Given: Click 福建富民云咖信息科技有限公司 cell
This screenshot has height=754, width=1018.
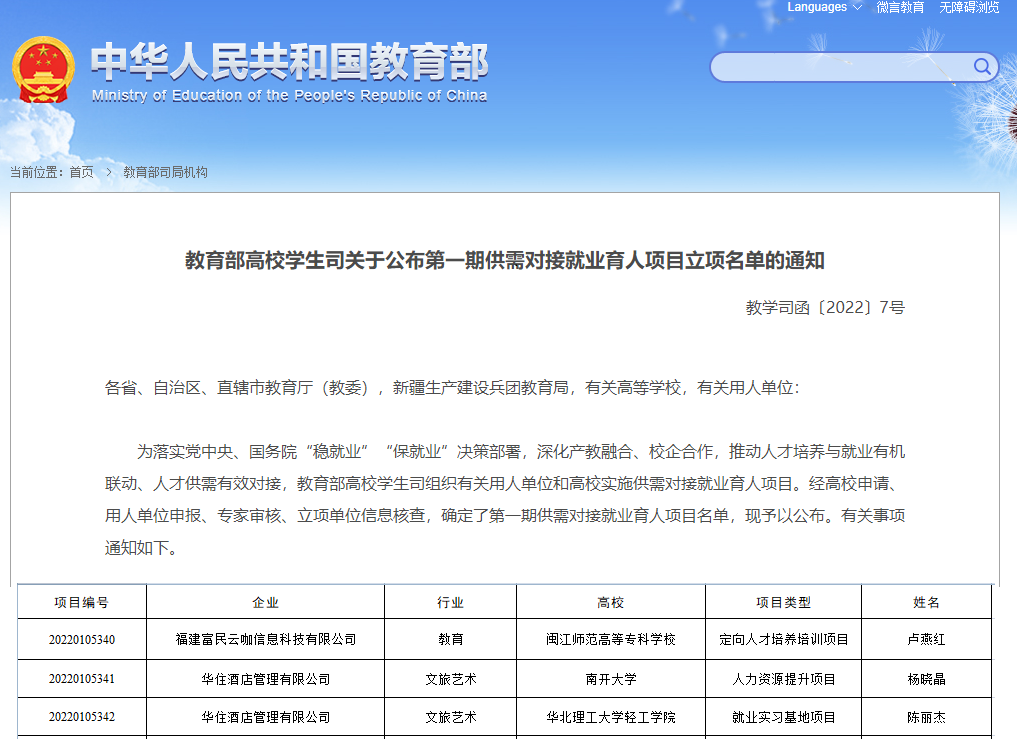Looking at the screenshot, I should pos(266,640).
